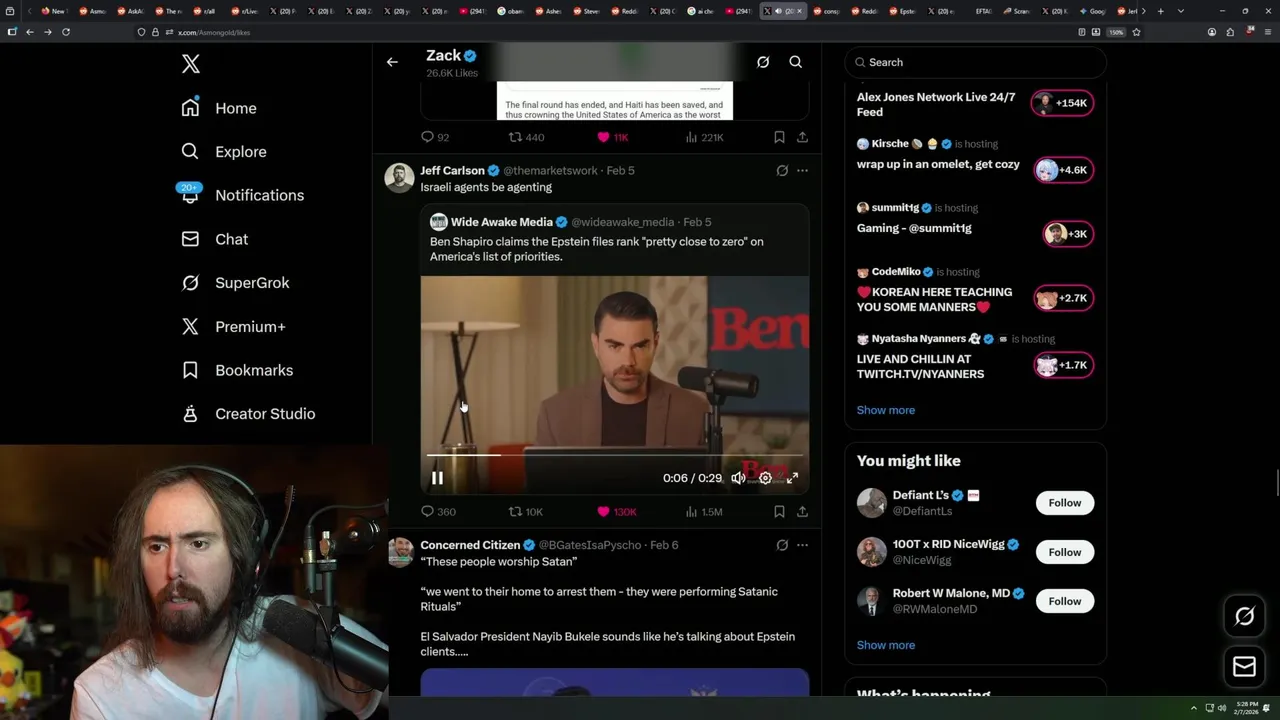
Task: Open the system volume control
Action: 1222,708
